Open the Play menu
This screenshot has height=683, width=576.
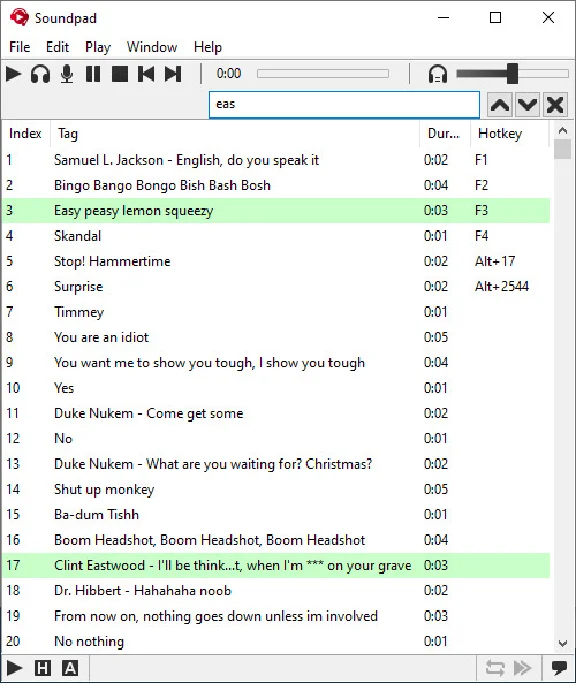[98, 47]
